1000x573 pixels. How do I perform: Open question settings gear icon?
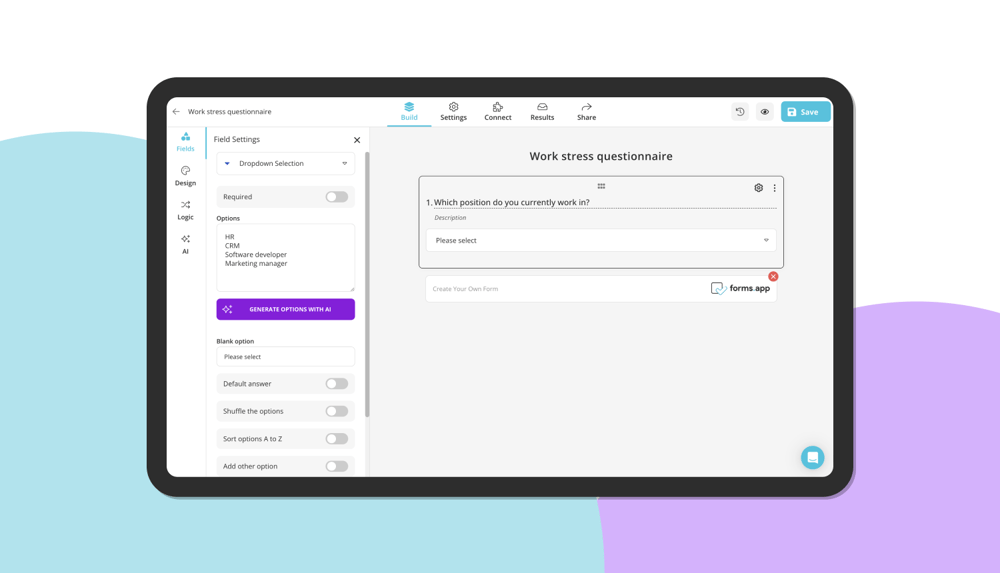tap(758, 188)
